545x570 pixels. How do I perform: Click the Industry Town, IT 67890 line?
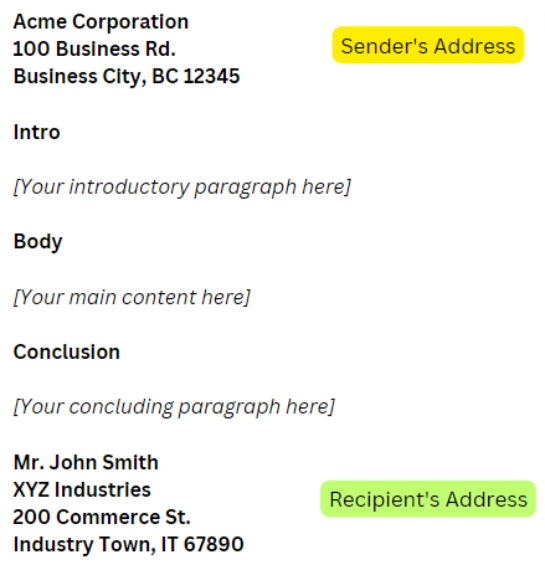point(128,545)
